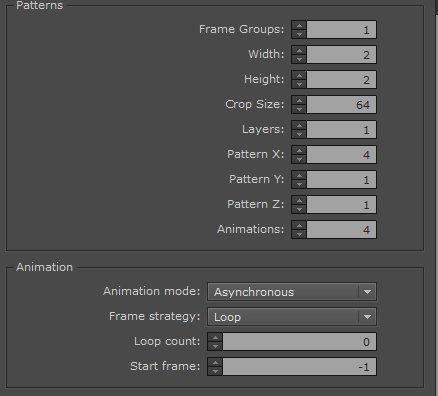This screenshot has height=396, width=438.
Task: Click the Animation group title
Action: pos(44,267)
